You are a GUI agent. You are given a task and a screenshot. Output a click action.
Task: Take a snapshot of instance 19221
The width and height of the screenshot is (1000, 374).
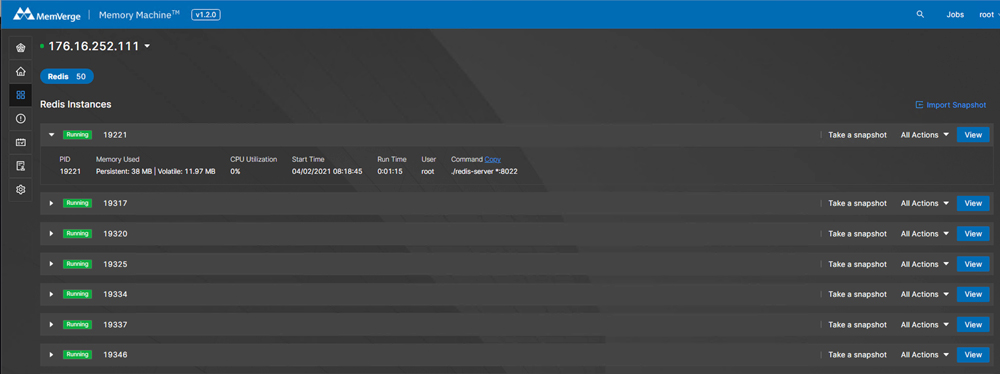click(857, 135)
